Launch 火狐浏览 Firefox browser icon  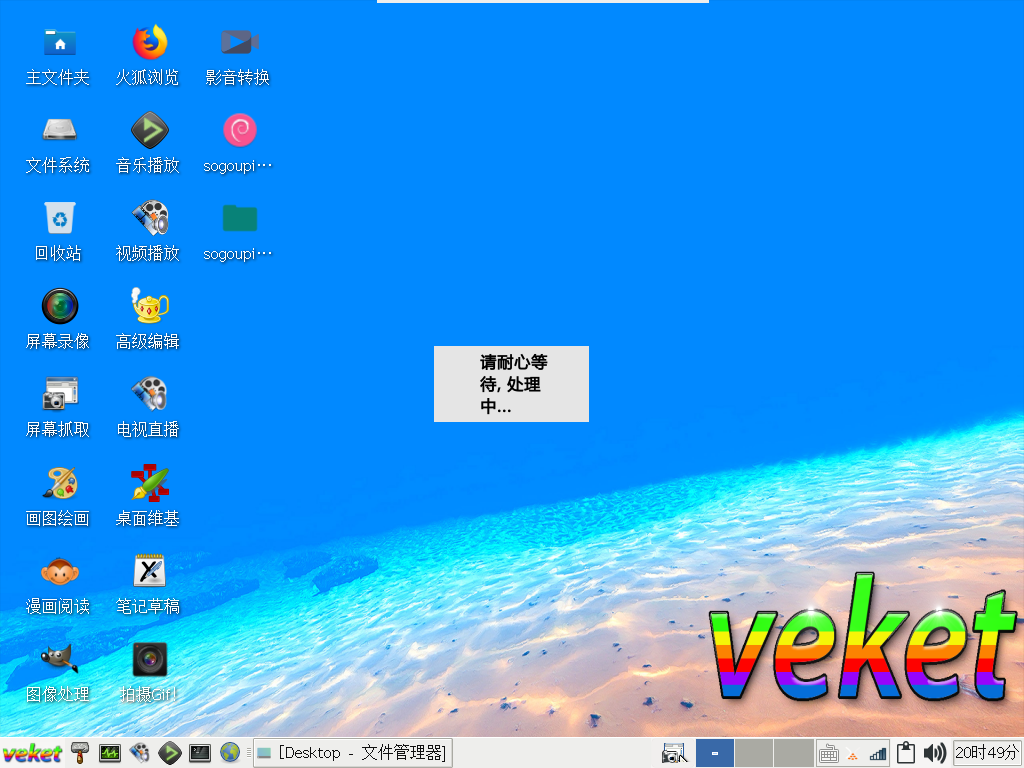pos(150,43)
